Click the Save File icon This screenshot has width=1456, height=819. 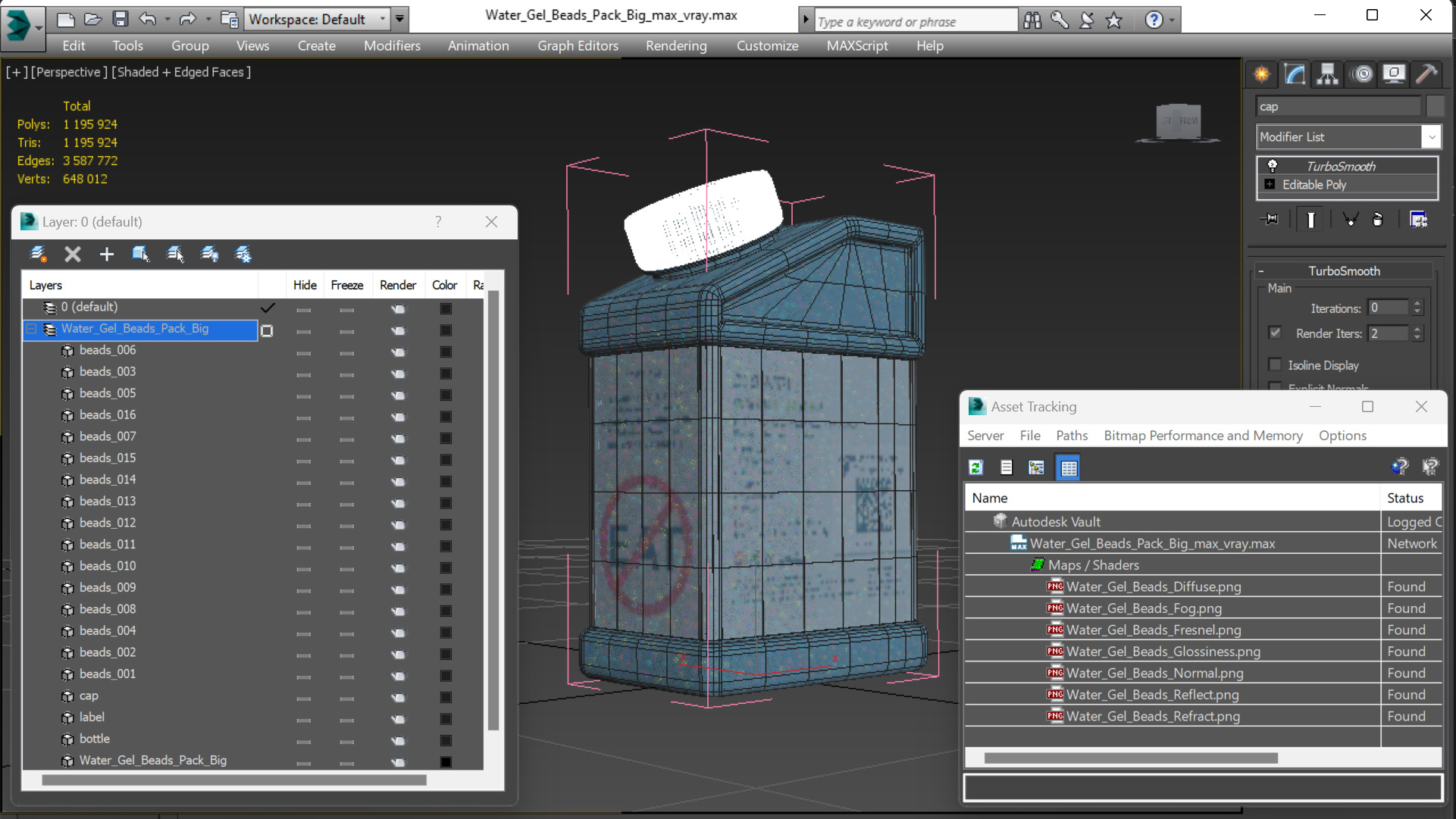tap(120, 19)
